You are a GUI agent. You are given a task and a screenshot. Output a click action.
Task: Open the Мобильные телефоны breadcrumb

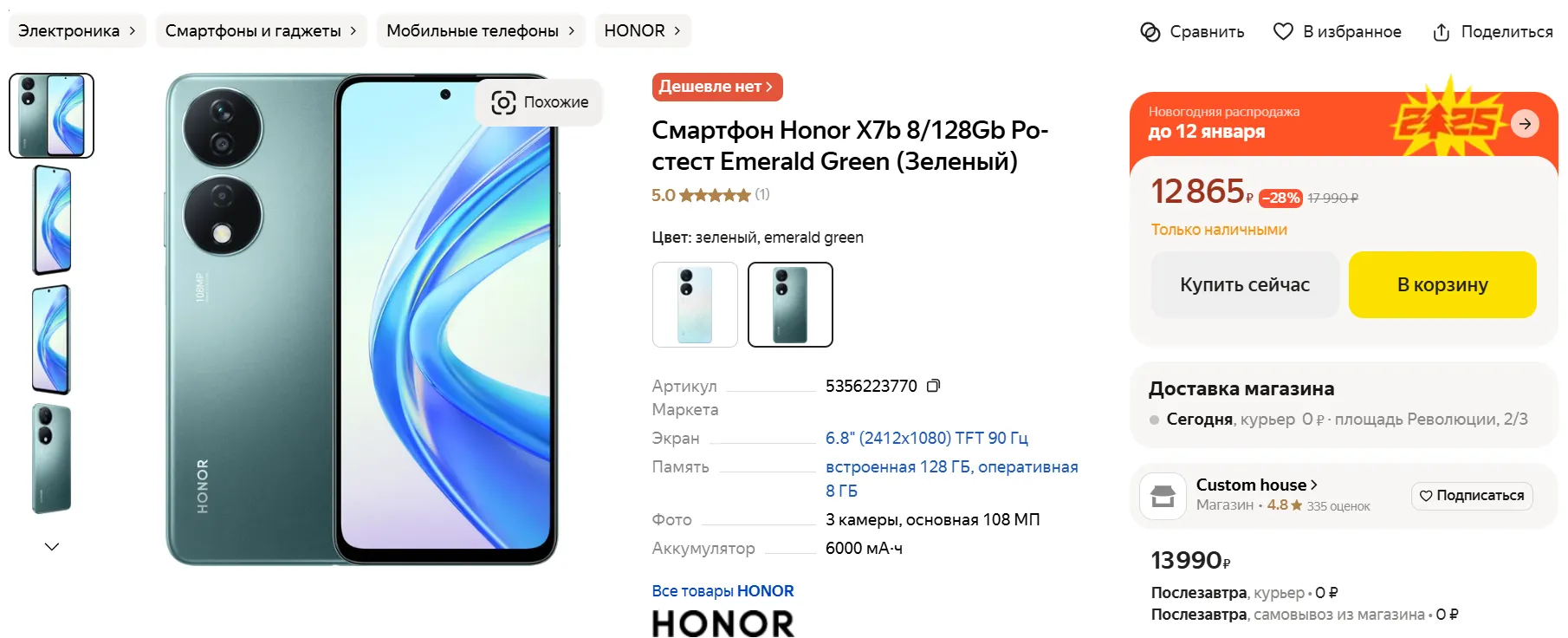point(481,30)
